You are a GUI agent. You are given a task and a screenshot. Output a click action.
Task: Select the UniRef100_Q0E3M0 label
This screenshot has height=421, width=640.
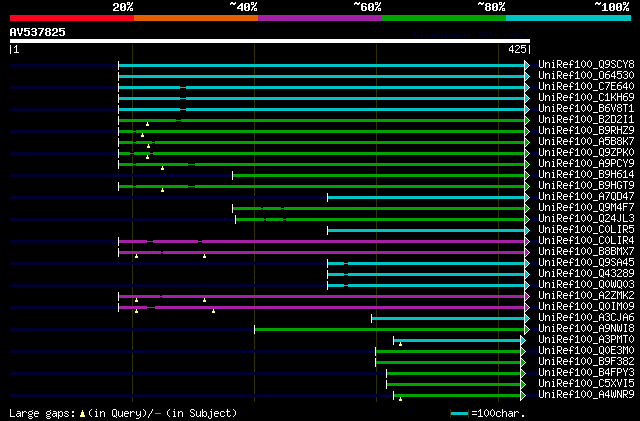[x=586, y=351]
